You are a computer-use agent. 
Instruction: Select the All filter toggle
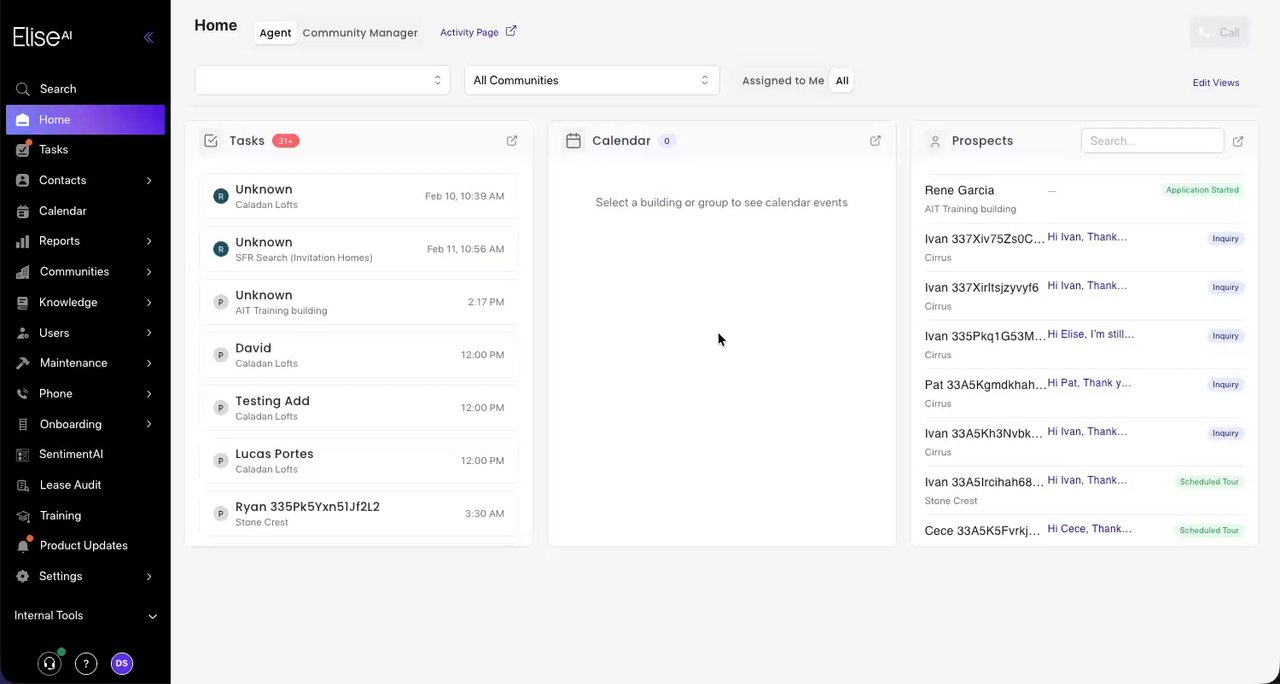click(842, 81)
